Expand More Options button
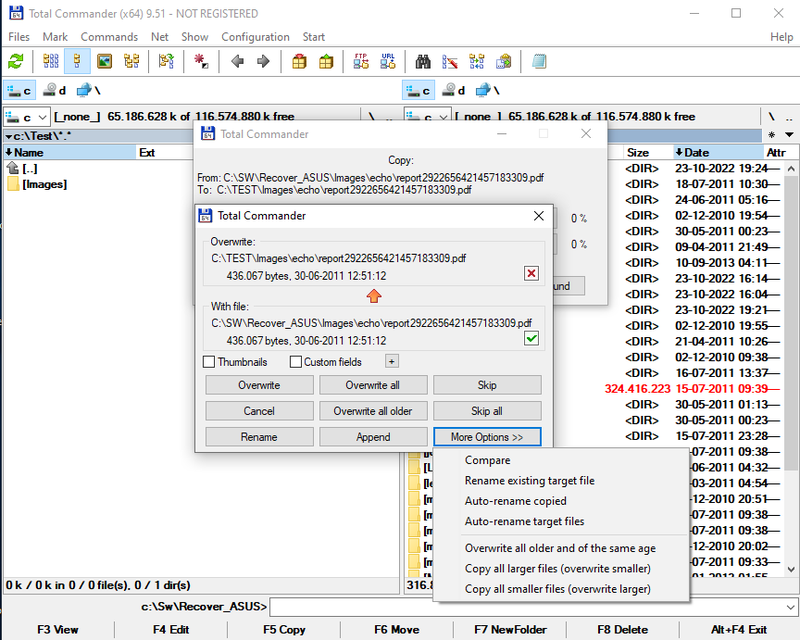 [487, 437]
